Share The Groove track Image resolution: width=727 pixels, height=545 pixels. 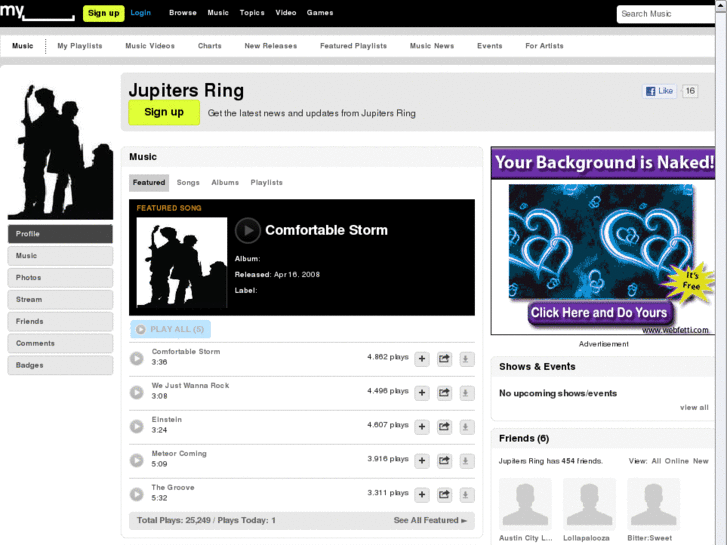(x=444, y=495)
